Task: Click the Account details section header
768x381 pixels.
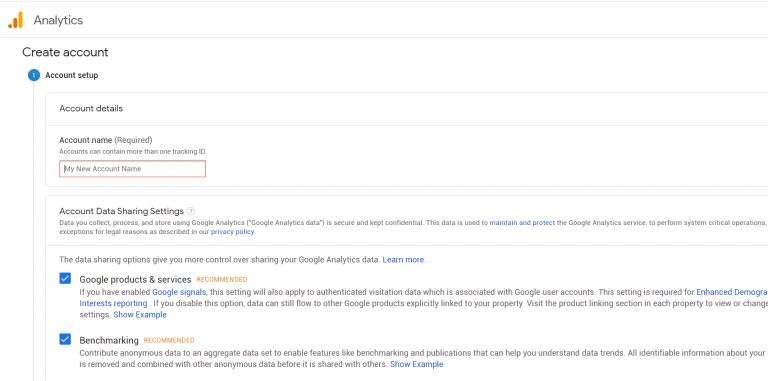Action: [91, 109]
